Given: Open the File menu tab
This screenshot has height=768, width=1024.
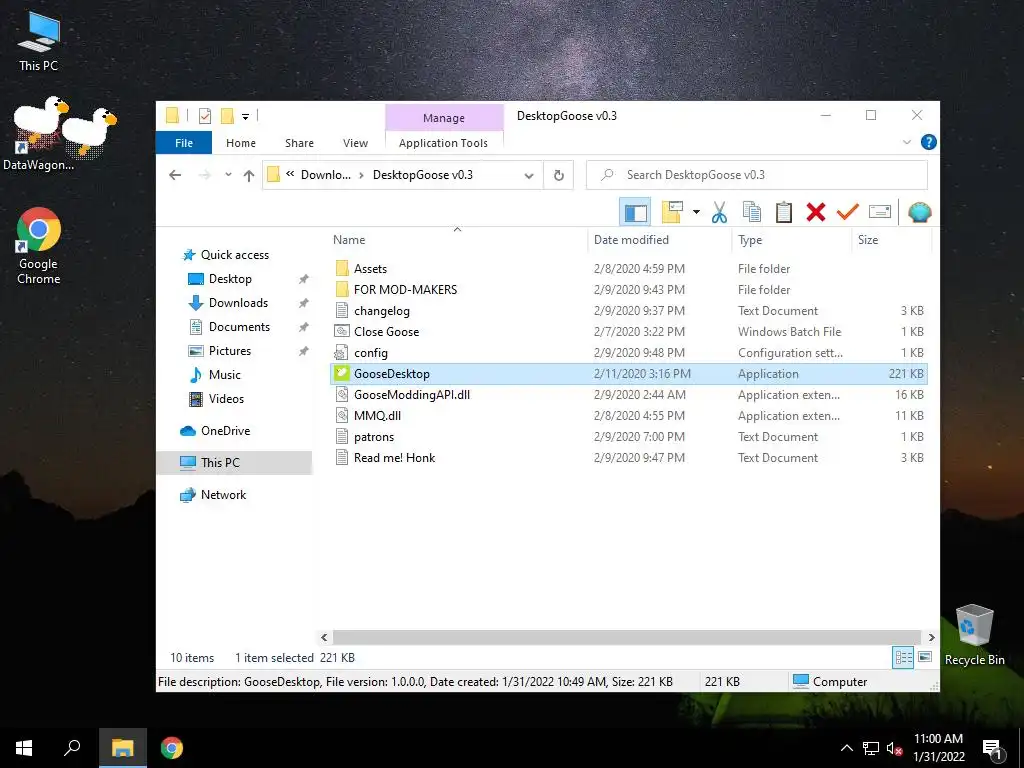Looking at the screenshot, I should pos(184,143).
